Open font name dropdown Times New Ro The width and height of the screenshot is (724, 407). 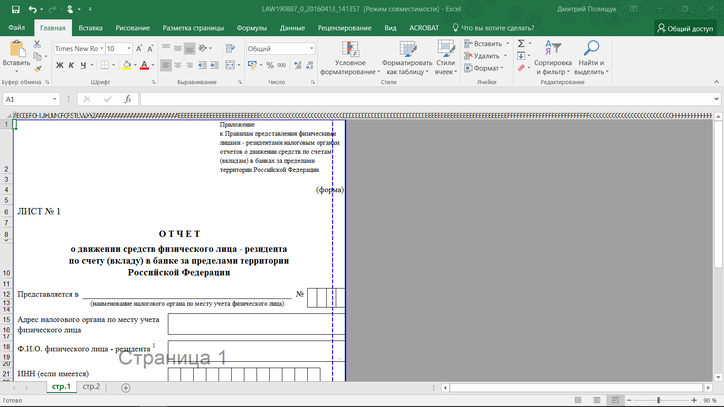(x=102, y=49)
